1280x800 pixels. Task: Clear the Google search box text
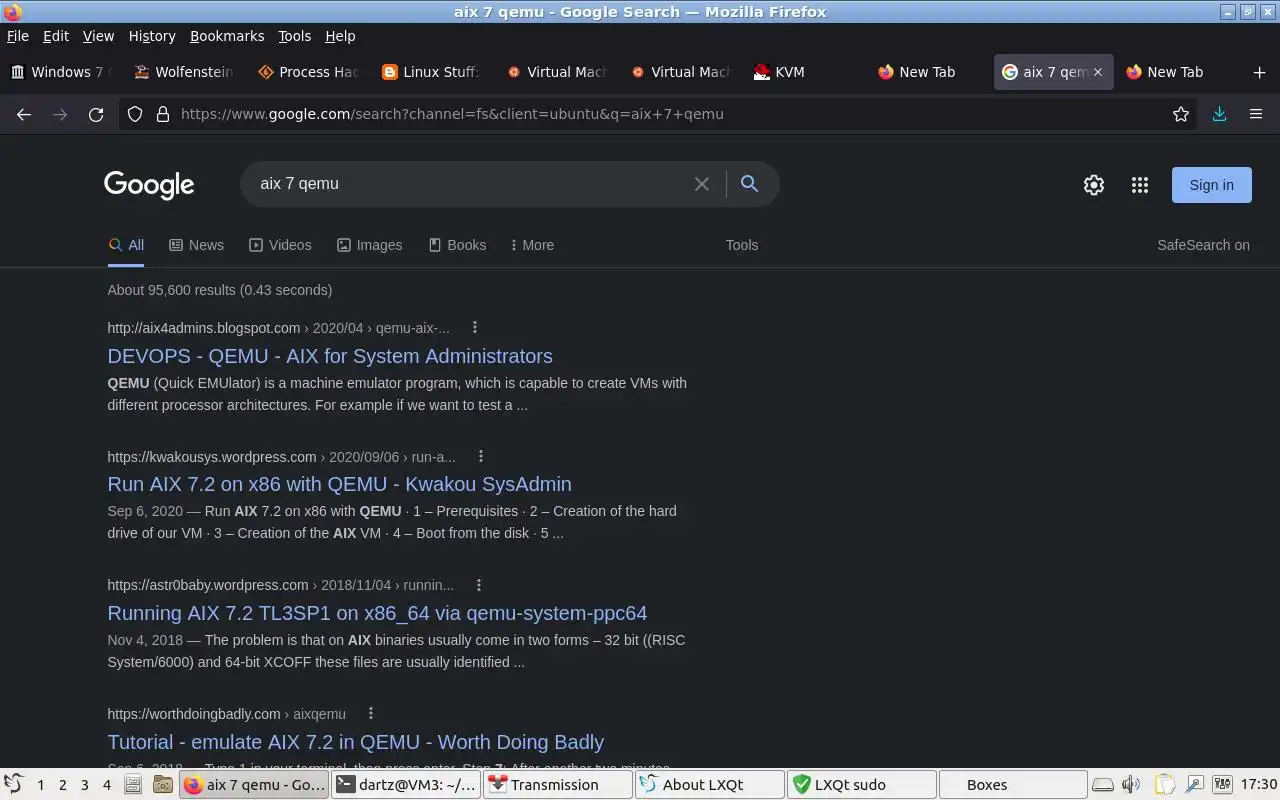[x=702, y=184]
